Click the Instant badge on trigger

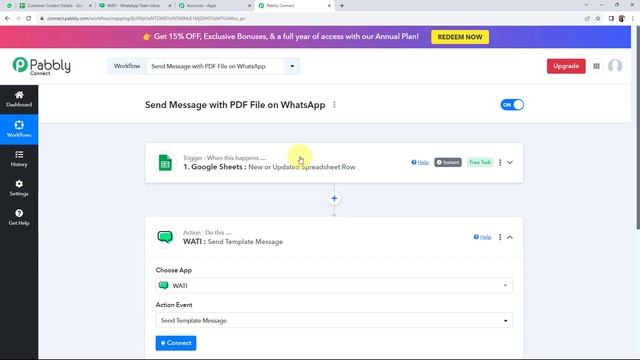point(448,162)
